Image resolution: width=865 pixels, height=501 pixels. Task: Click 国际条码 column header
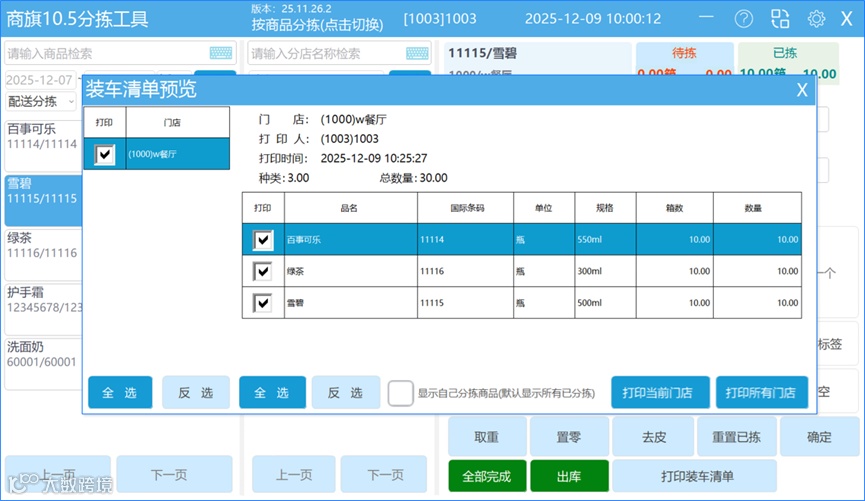(x=465, y=208)
